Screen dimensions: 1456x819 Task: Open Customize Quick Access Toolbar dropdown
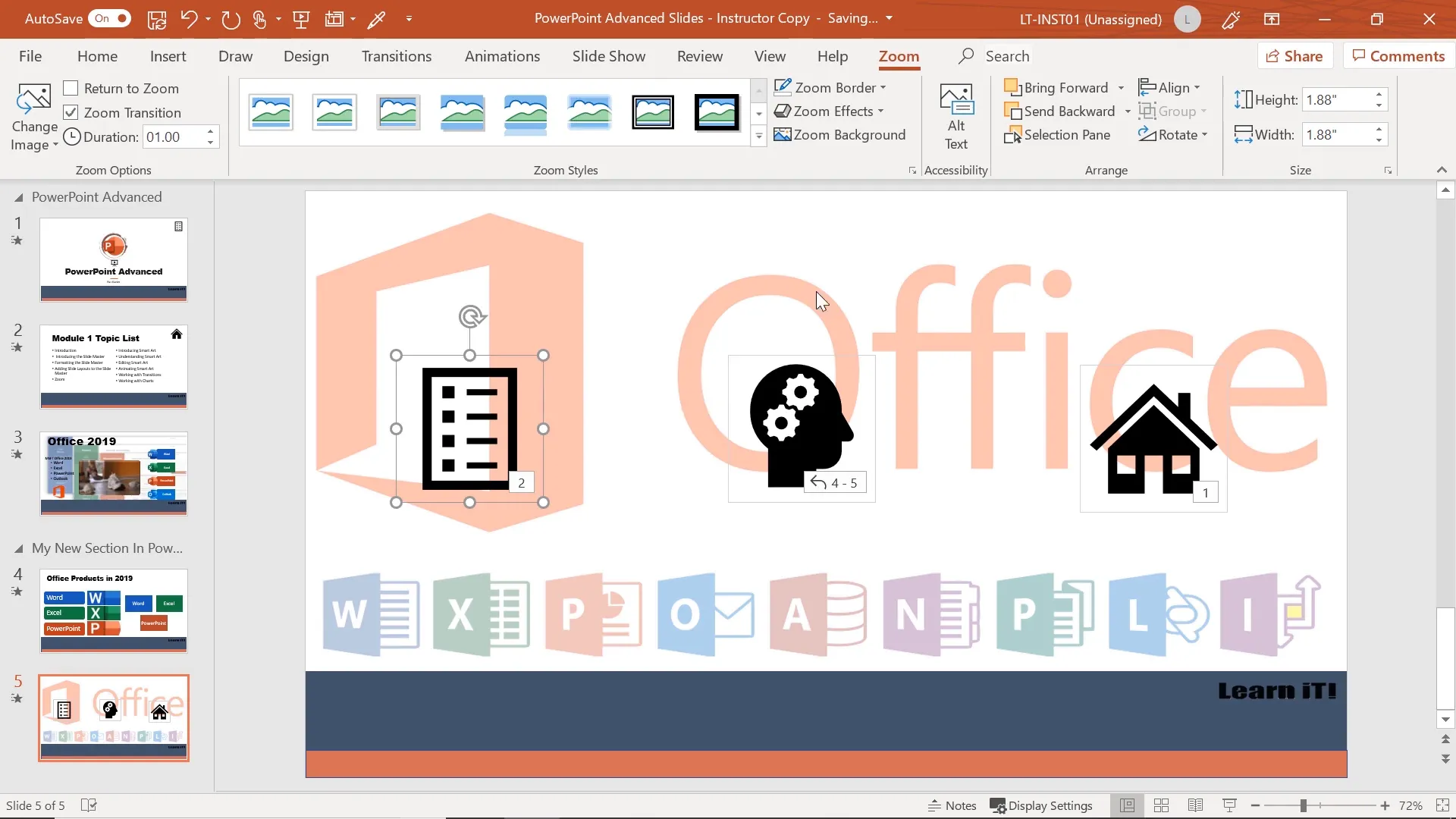pos(409,19)
